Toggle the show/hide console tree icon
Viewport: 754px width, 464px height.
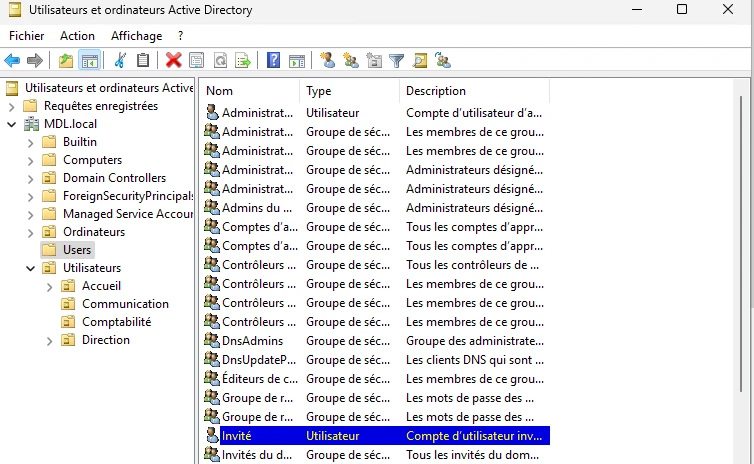pyautogui.click(x=90, y=61)
